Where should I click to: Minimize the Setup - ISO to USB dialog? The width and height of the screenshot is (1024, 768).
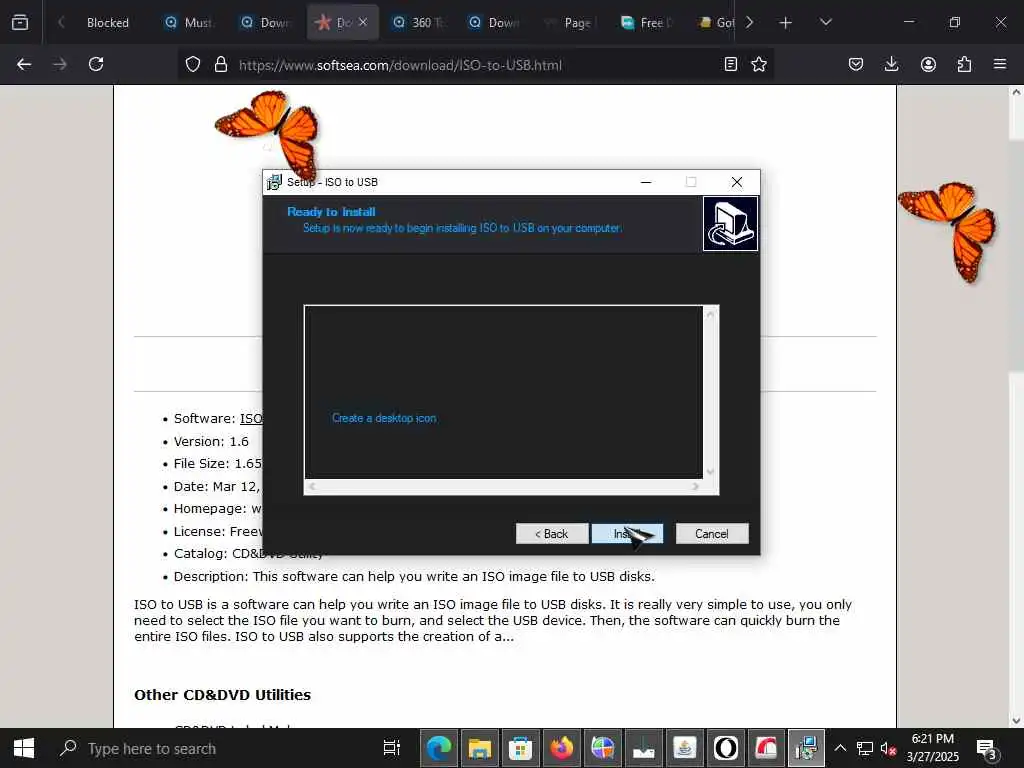pos(646,182)
